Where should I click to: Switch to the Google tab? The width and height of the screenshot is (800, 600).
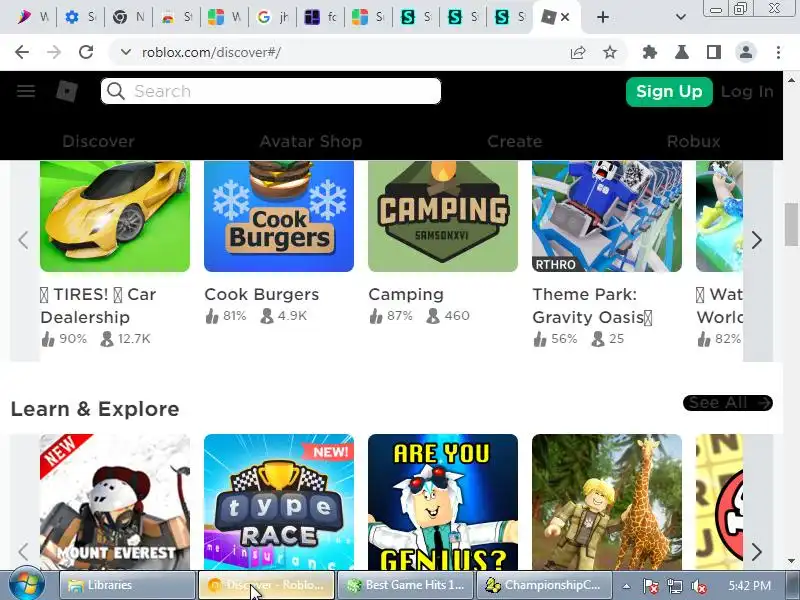272,17
